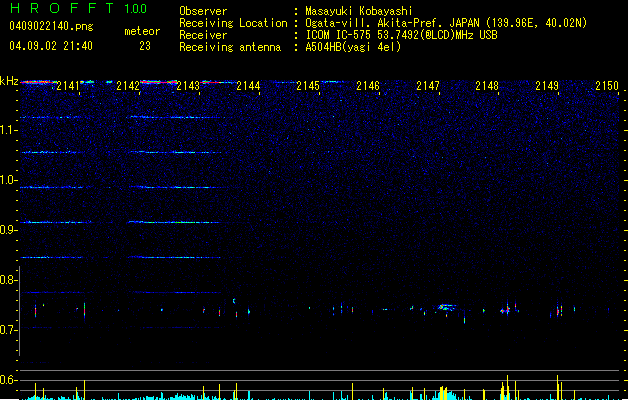Image resolution: width=629 pixels, height=400 pixels.
Task: Click the 2146 time marker
Action: (x=368, y=86)
